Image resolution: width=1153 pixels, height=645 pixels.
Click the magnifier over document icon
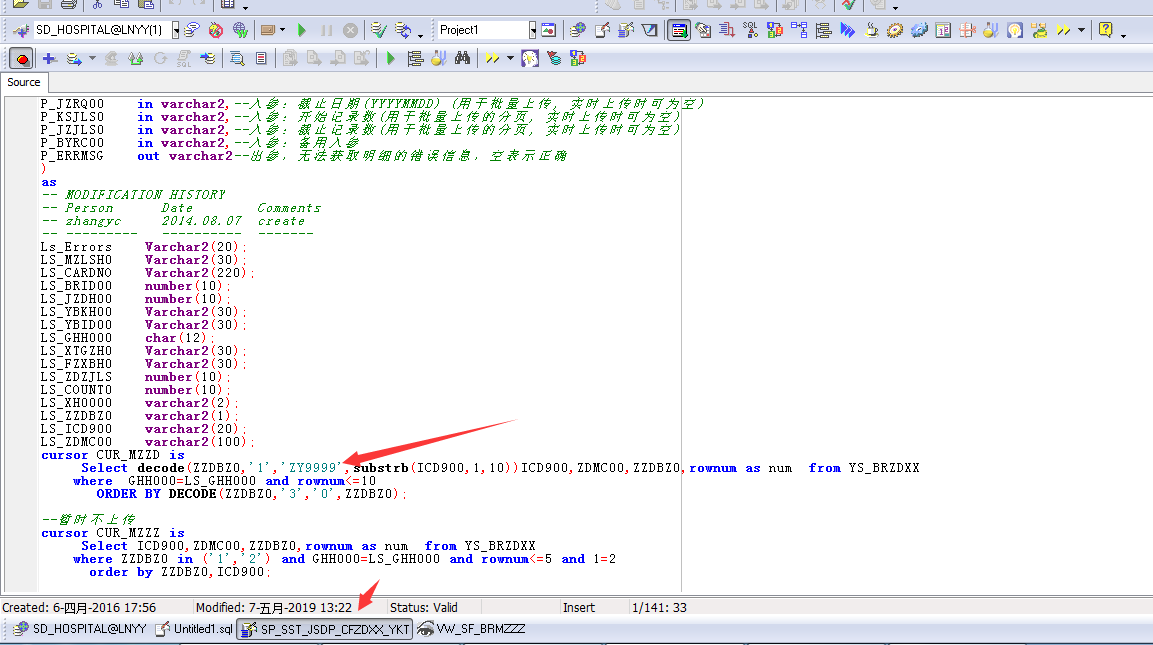[x=237, y=58]
